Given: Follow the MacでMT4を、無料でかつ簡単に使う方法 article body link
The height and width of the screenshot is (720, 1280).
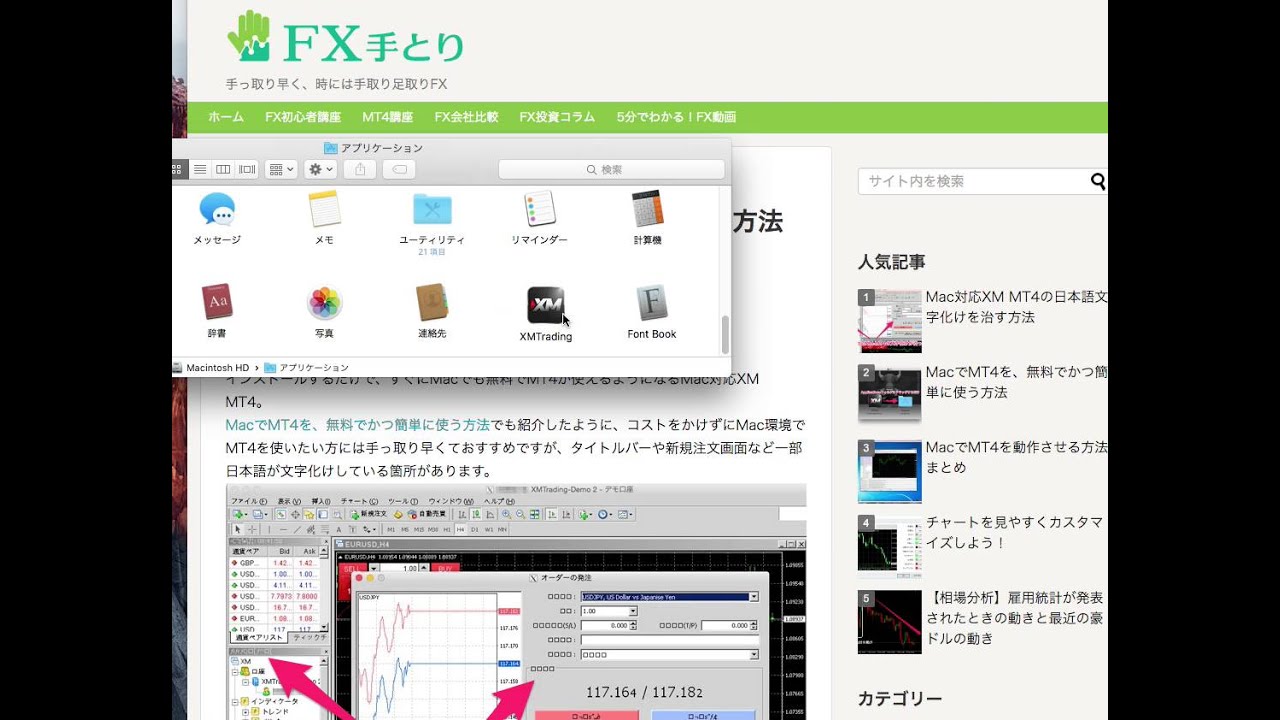Looking at the screenshot, I should coord(358,425).
